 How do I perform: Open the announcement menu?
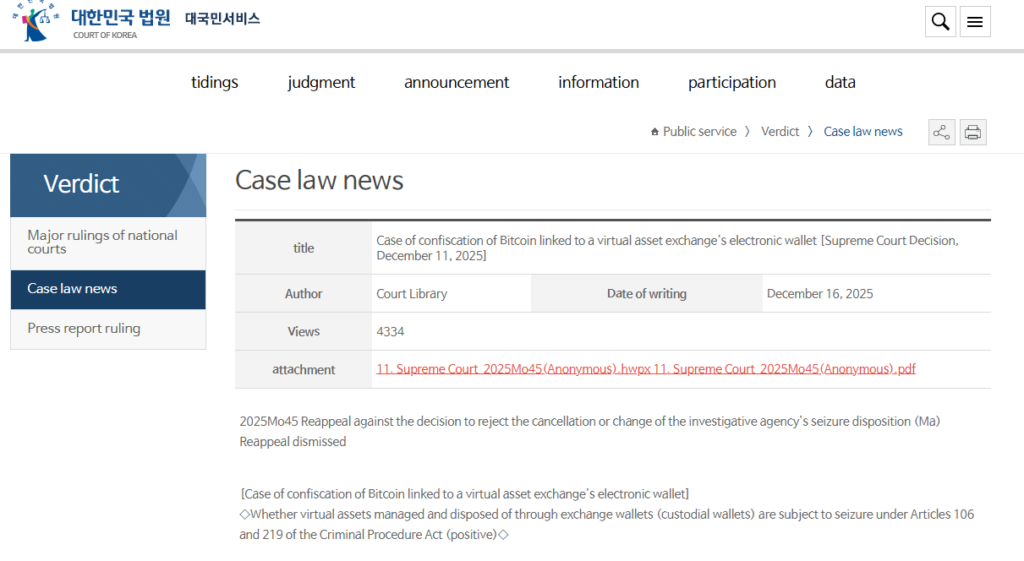[x=456, y=82]
